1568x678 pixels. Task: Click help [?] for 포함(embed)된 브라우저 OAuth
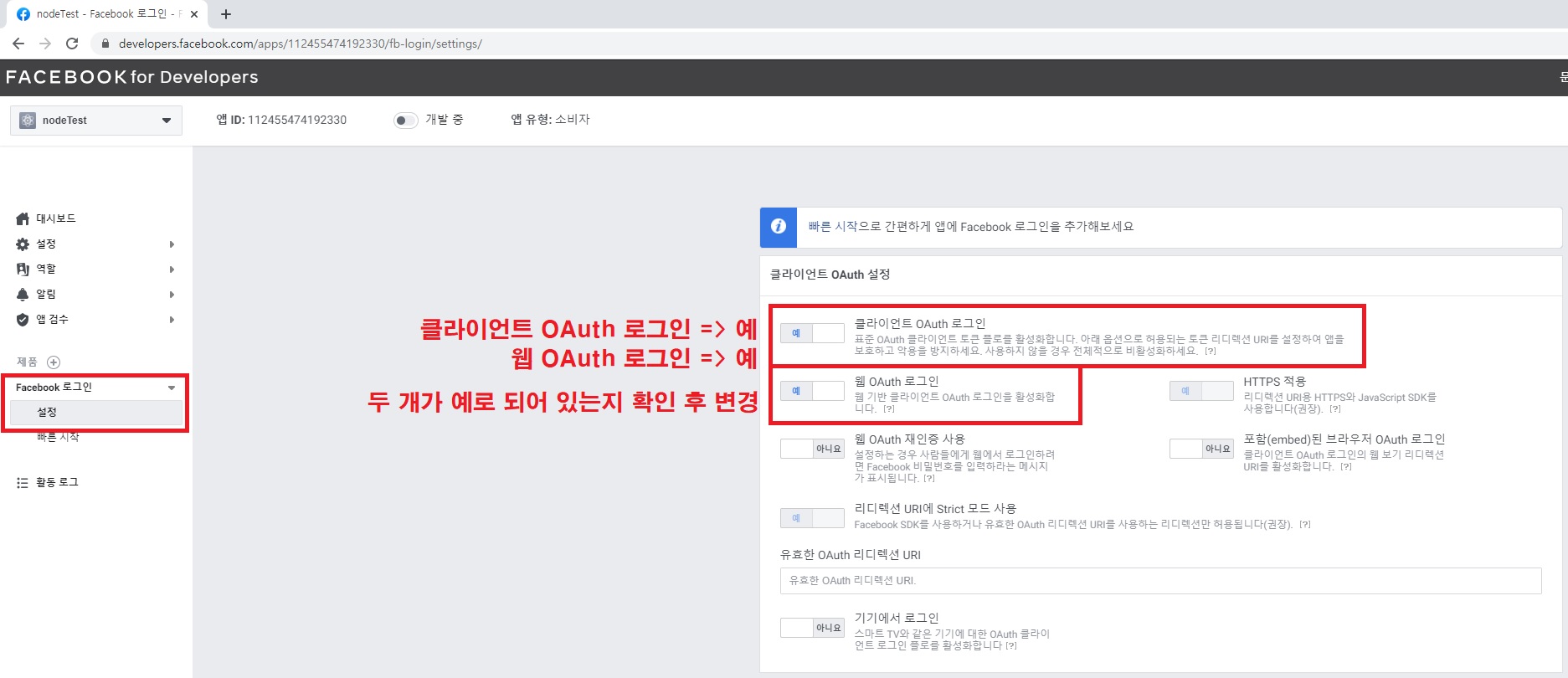(x=1346, y=467)
